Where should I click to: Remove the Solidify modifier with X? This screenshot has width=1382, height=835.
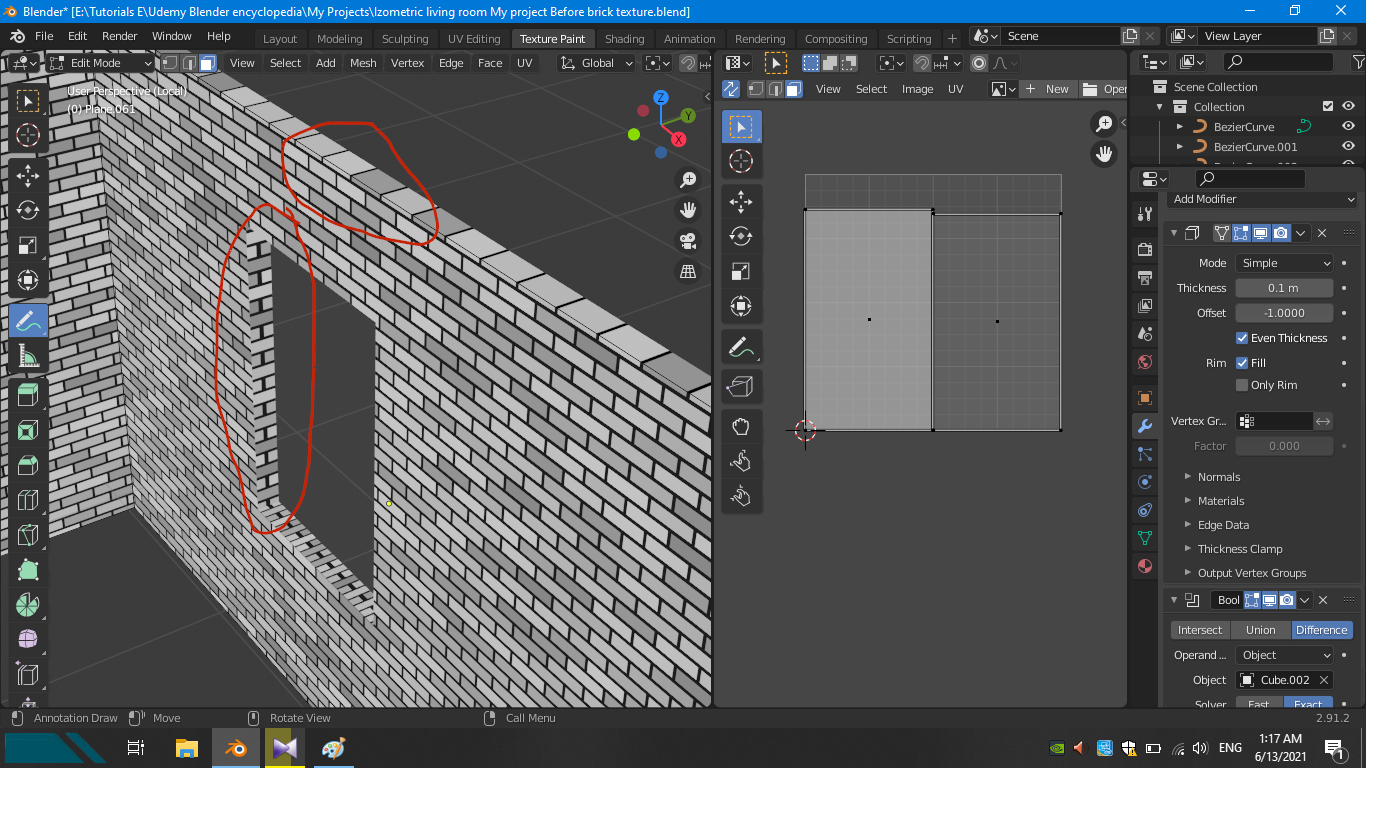click(x=1322, y=233)
